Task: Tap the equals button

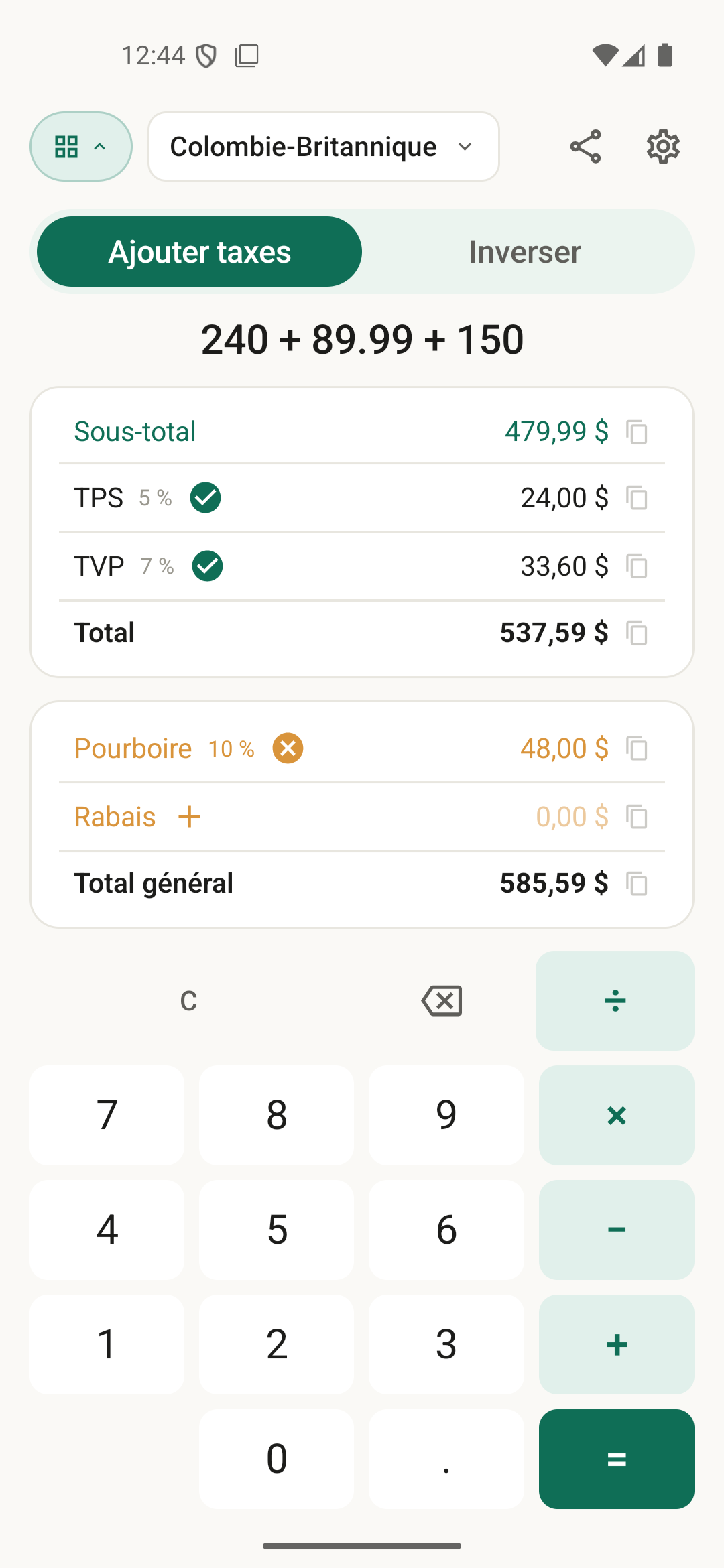Action: 616,1459
